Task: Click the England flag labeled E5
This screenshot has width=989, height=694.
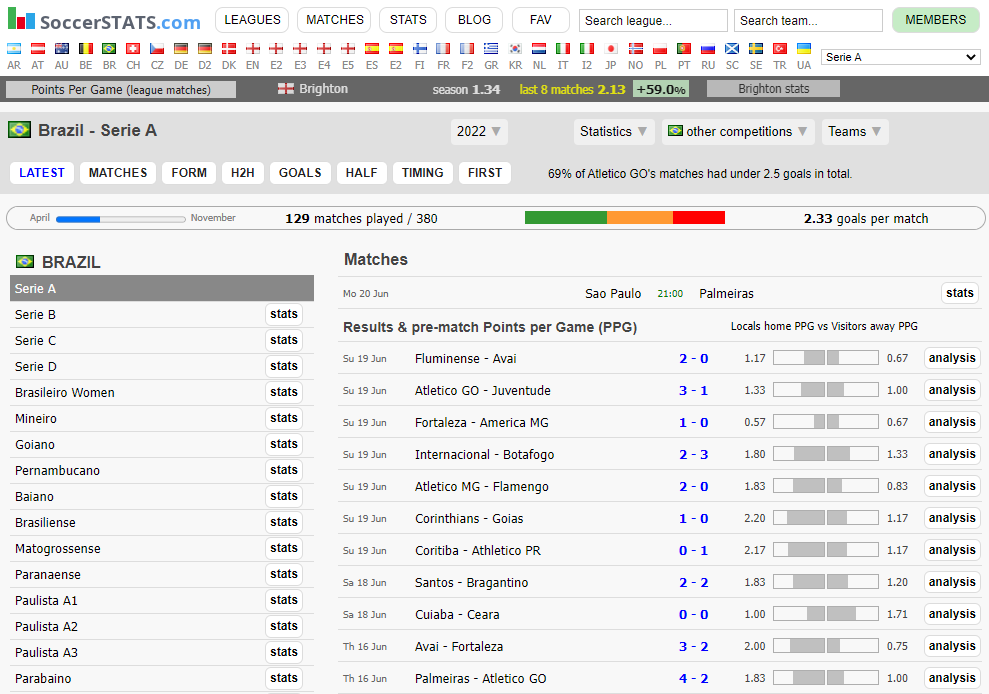Action: pyautogui.click(x=348, y=49)
